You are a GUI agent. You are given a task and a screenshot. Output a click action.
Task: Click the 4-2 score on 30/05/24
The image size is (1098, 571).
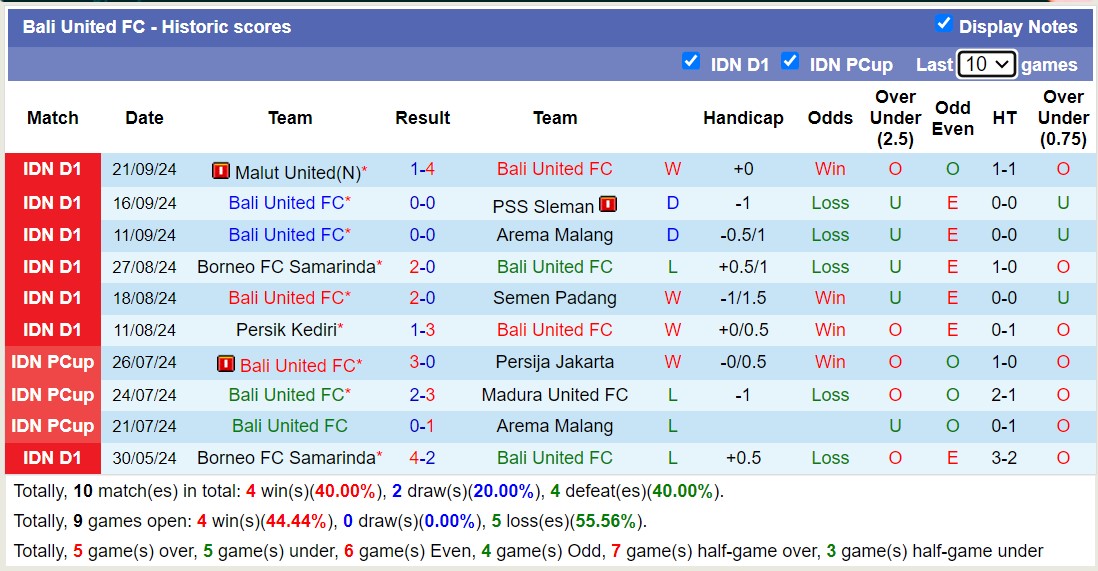point(422,458)
